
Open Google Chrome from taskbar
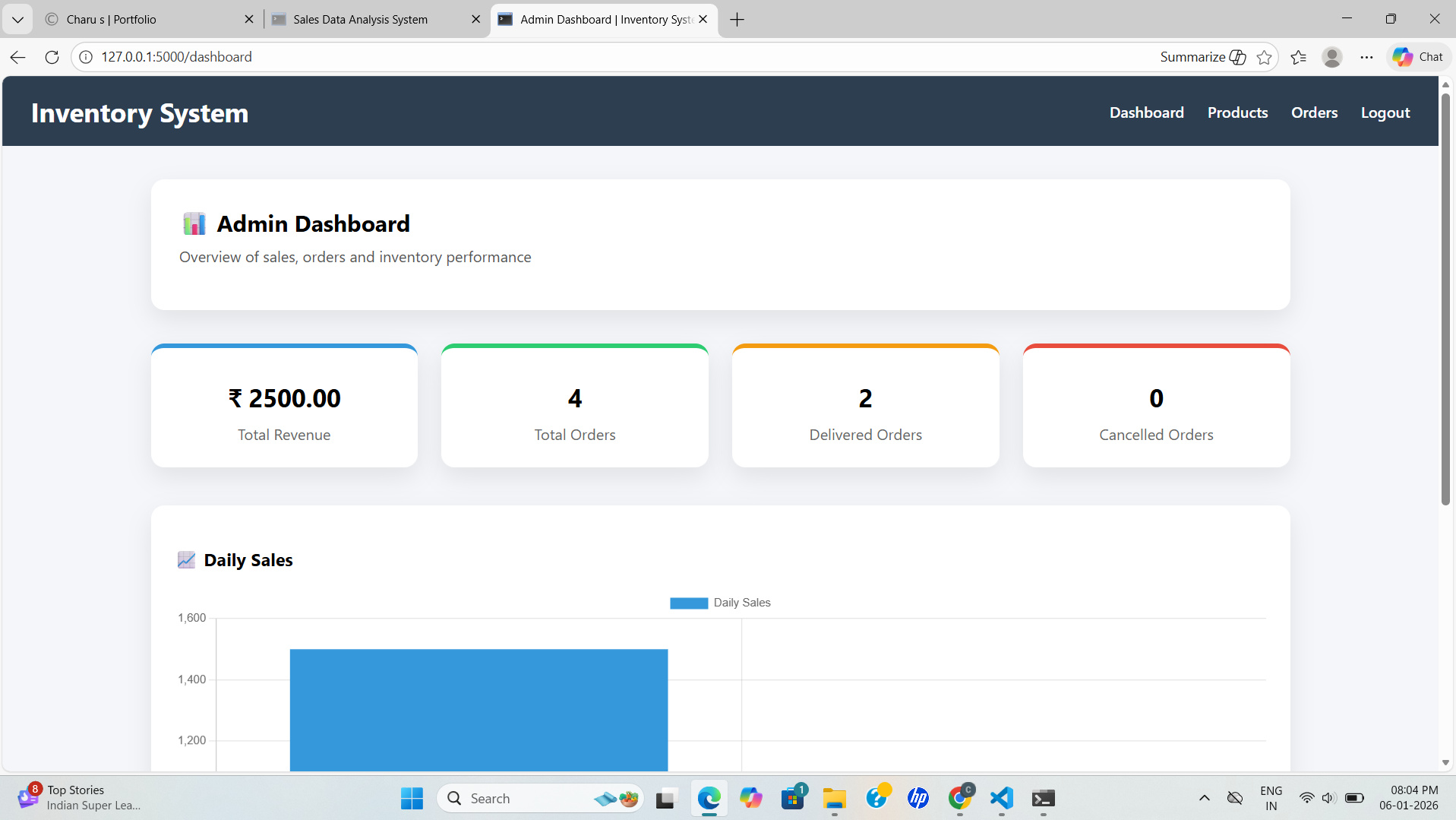pos(960,798)
